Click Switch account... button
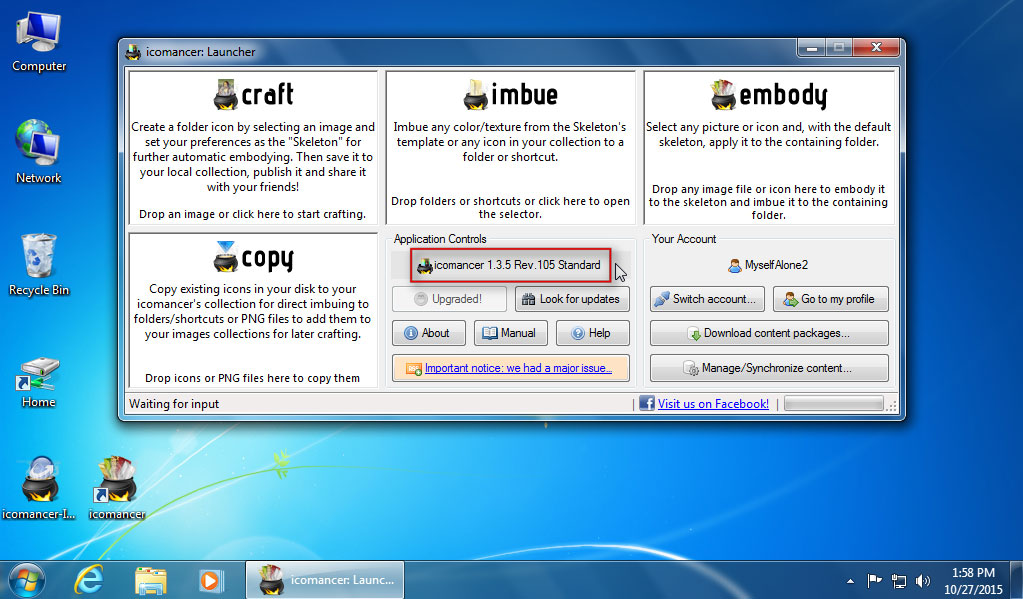Viewport: 1023px width, 599px height. (707, 299)
